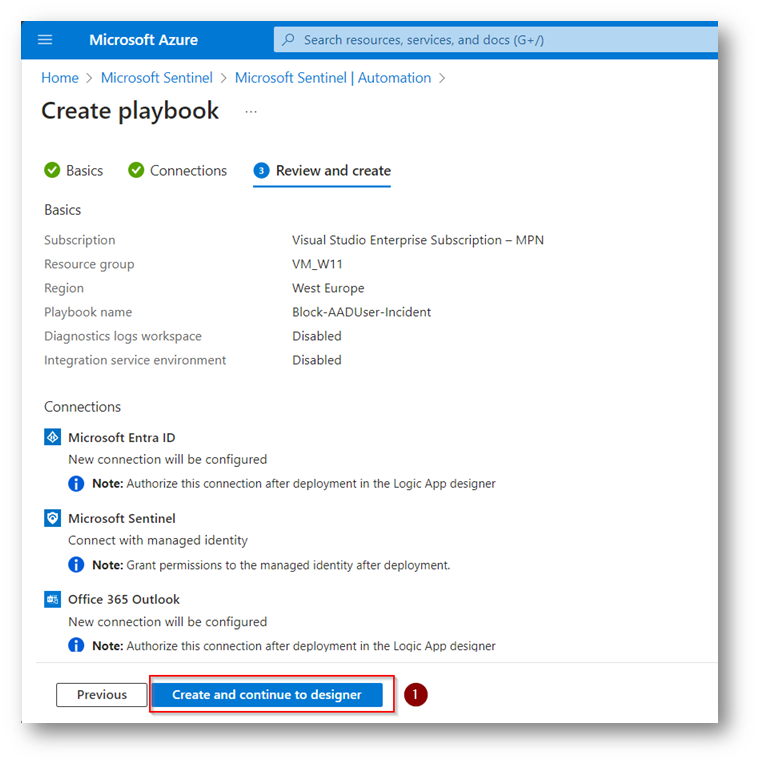The width and height of the screenshot is (760, 765).
Task: Click the green checkmark beside Basics
Action: [x=52, y=170]
